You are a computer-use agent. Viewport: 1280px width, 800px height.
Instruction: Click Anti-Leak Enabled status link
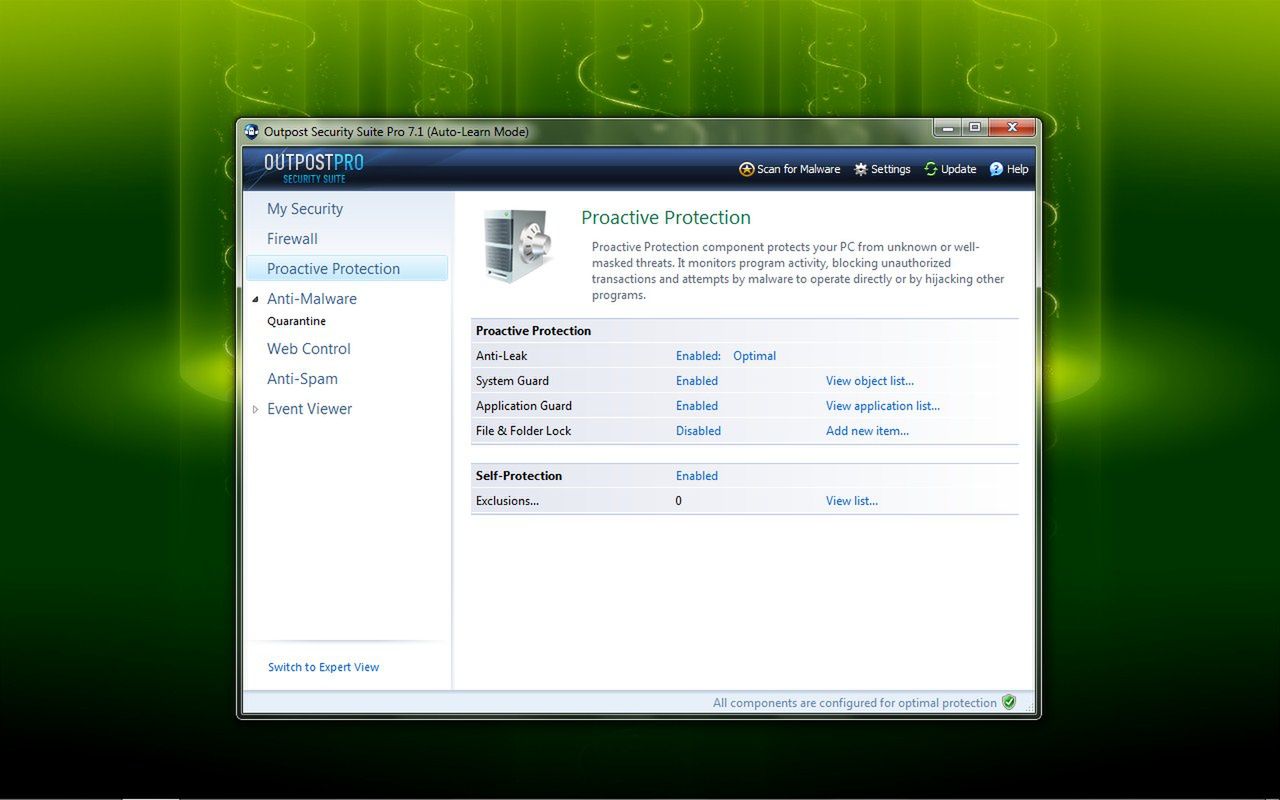[x=698, y=356]
